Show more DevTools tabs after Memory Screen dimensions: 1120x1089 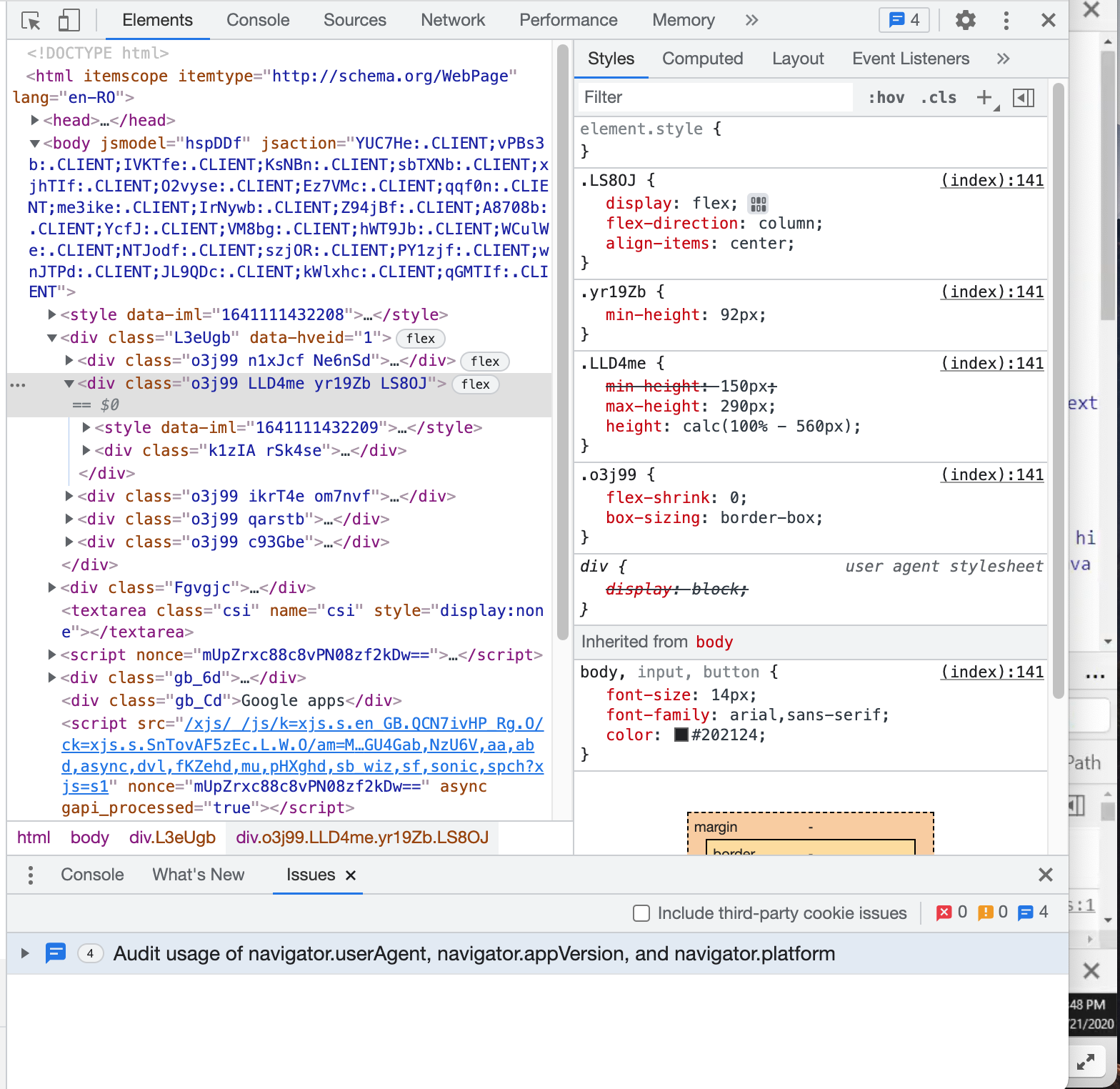click(751, 20)
